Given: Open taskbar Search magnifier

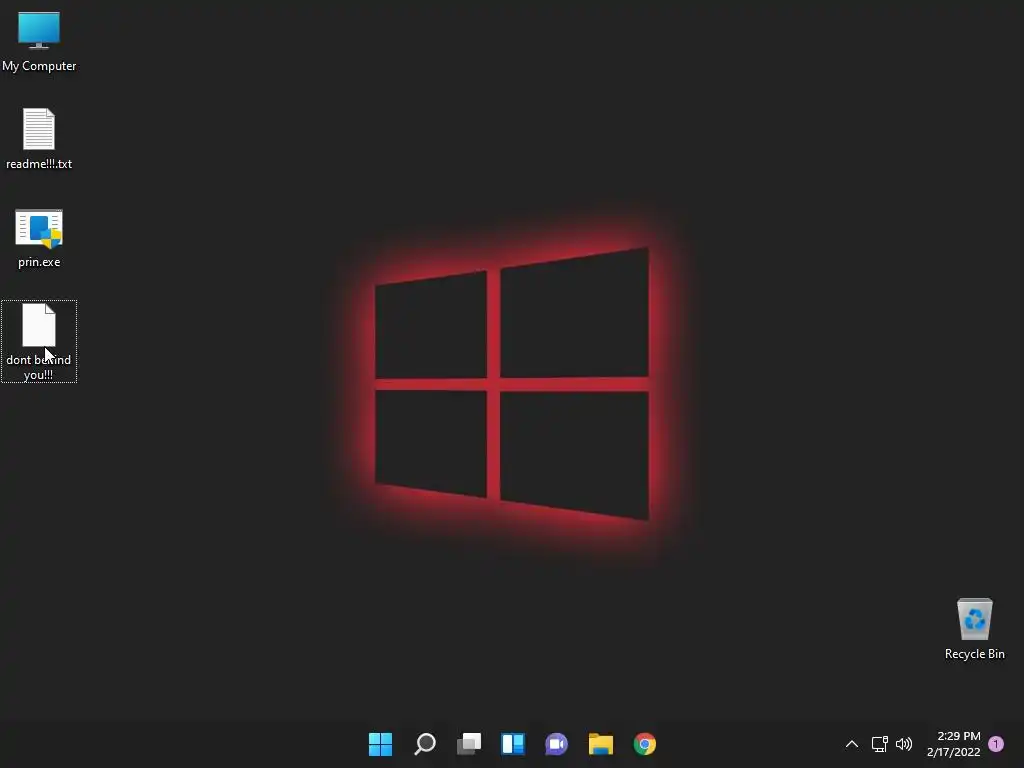Looking at the screenshot, I should [424, 744].
